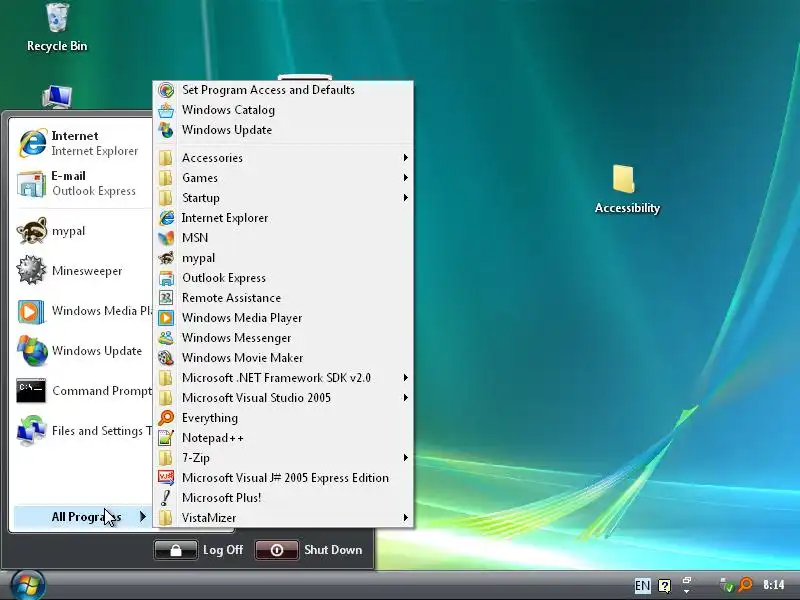This screenshot has width=800, height=600.
Task: Click the MSN butterfly icon
Action: pos(166,238)
